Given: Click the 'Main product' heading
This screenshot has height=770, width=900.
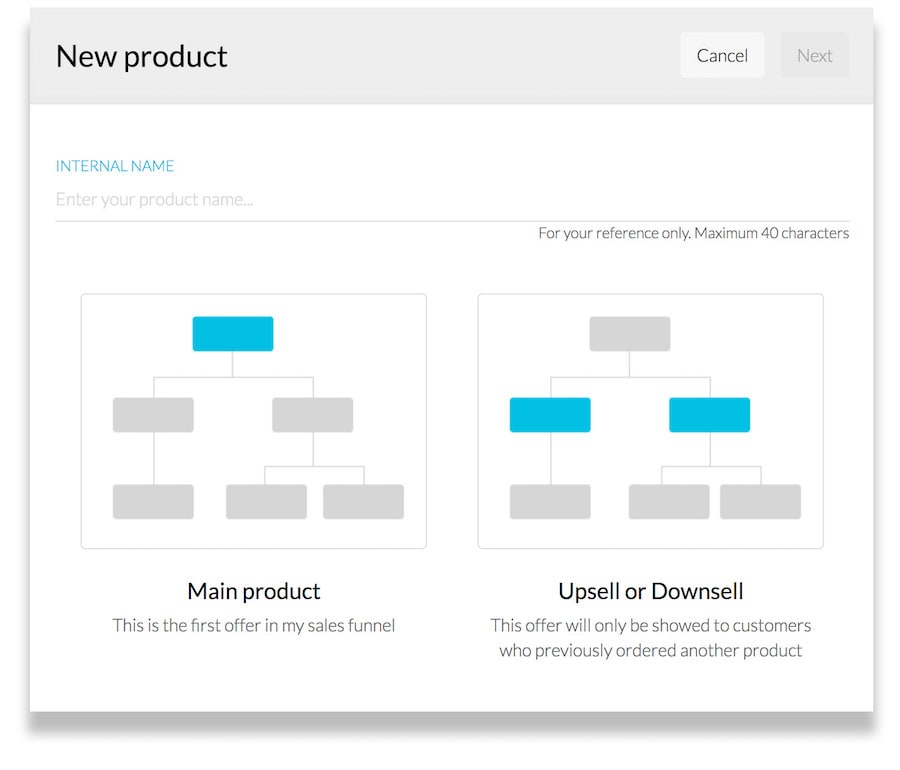Looking at the screenshot, I should (253, 591).
